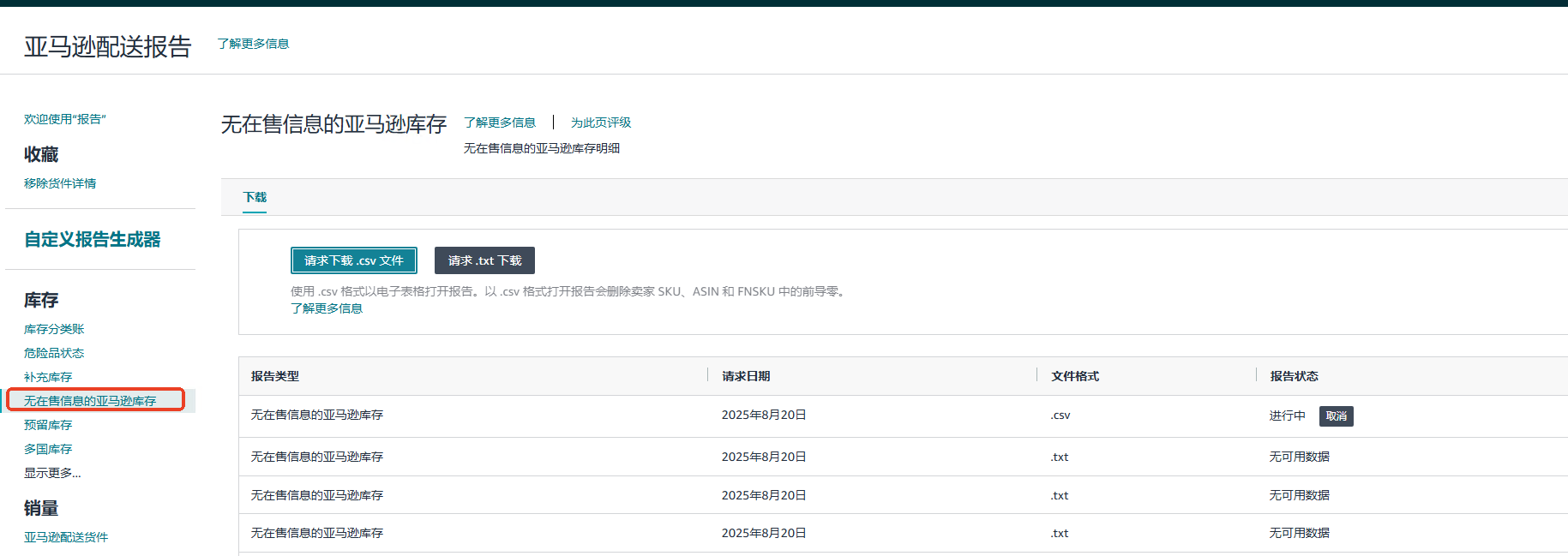This screenshot has height=556, width=1568.
Task: Open 欢迎使用"报告" in sidebar
Action: point(65,119)
